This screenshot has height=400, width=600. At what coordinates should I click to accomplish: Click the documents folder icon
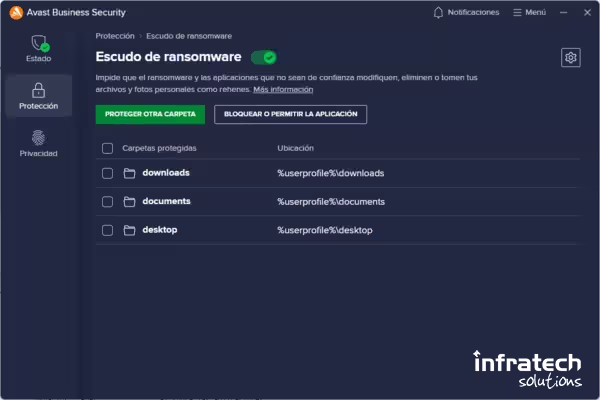pos(129,202)
